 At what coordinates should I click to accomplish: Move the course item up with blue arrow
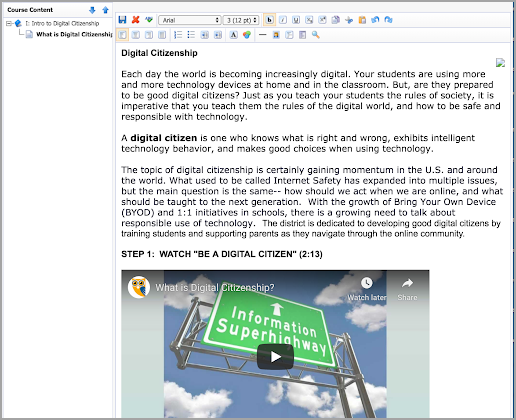tap(105, 10)
